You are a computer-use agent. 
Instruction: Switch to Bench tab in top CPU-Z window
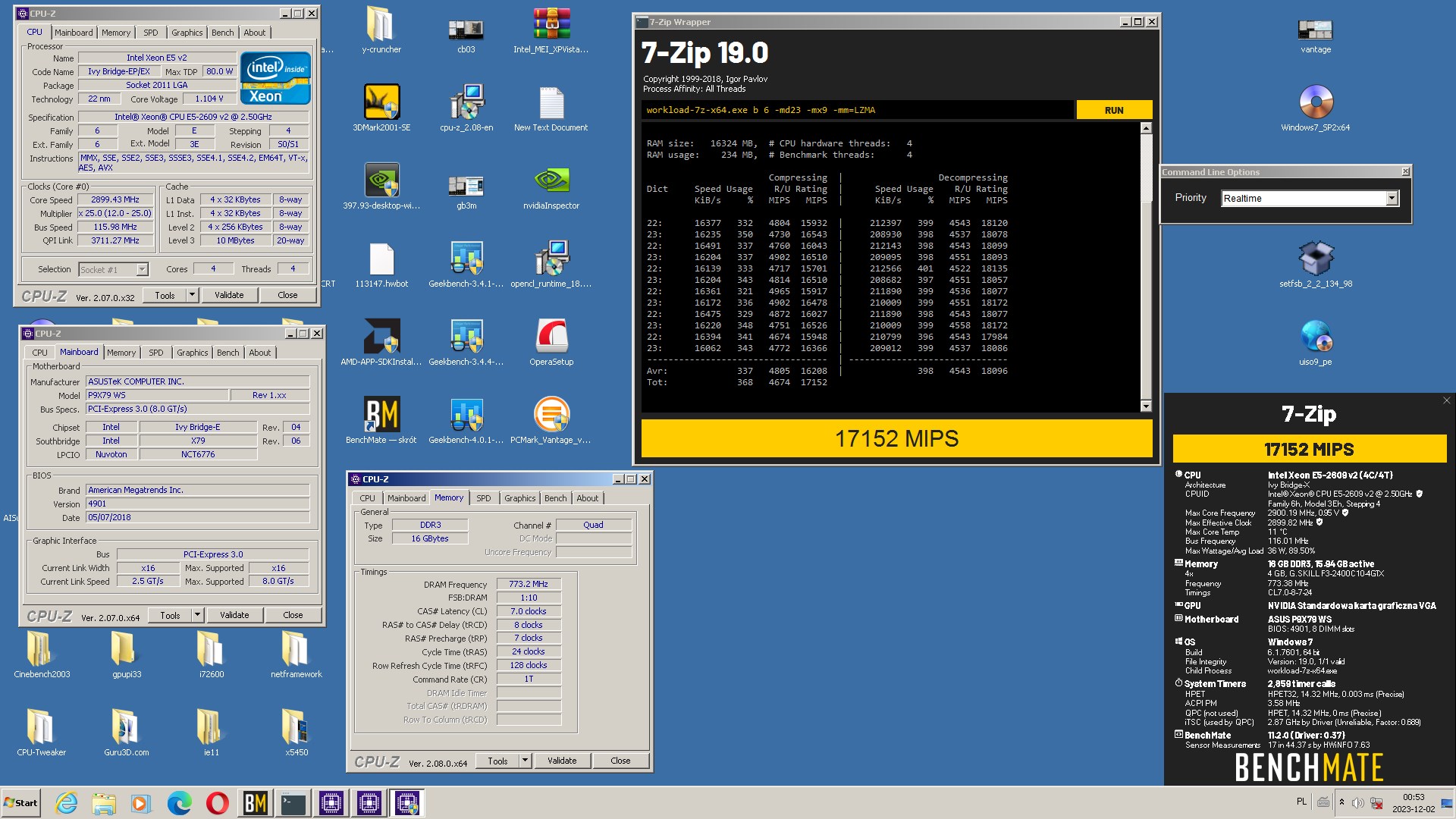223,33
